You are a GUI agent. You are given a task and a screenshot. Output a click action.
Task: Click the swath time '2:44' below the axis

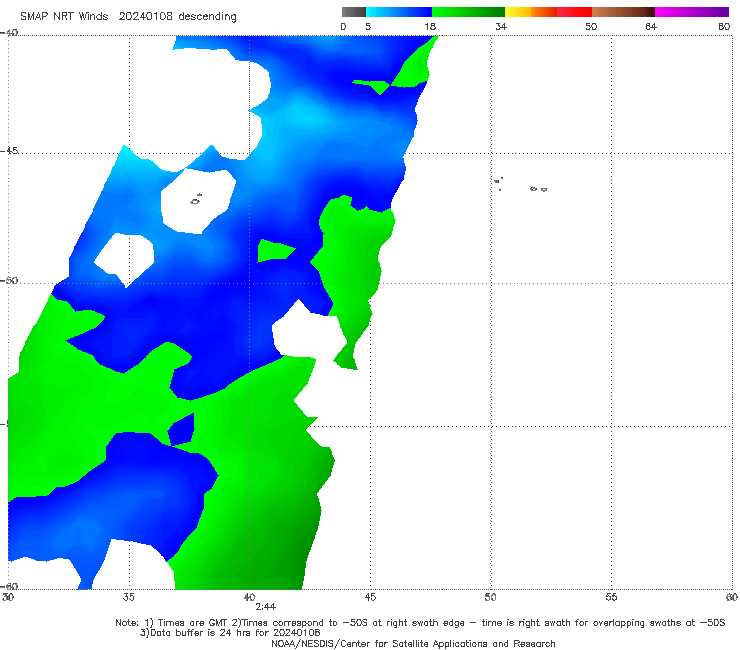coord(266,607)
